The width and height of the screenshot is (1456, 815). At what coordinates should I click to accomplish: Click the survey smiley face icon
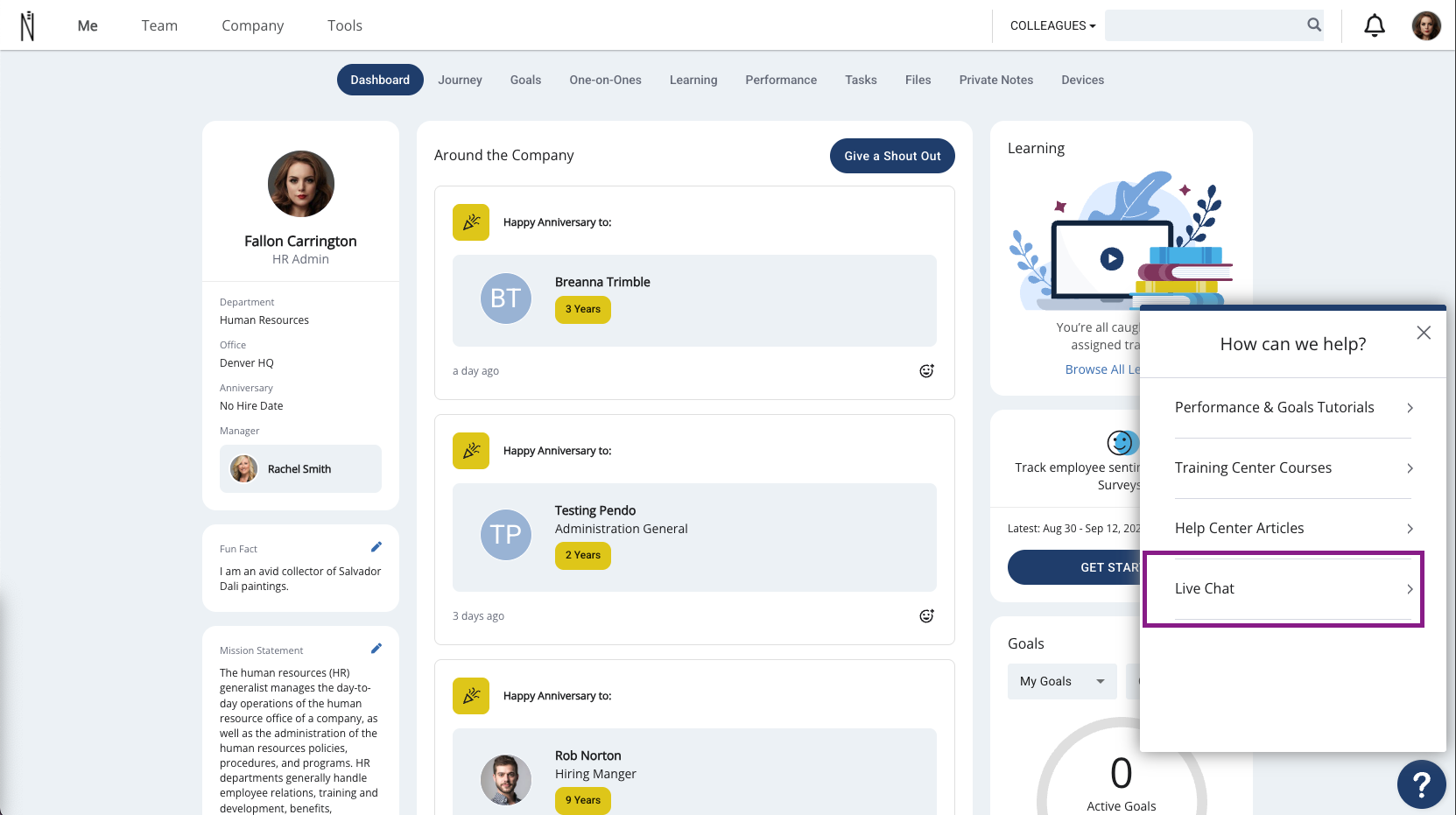click(x=1122, y=443)
